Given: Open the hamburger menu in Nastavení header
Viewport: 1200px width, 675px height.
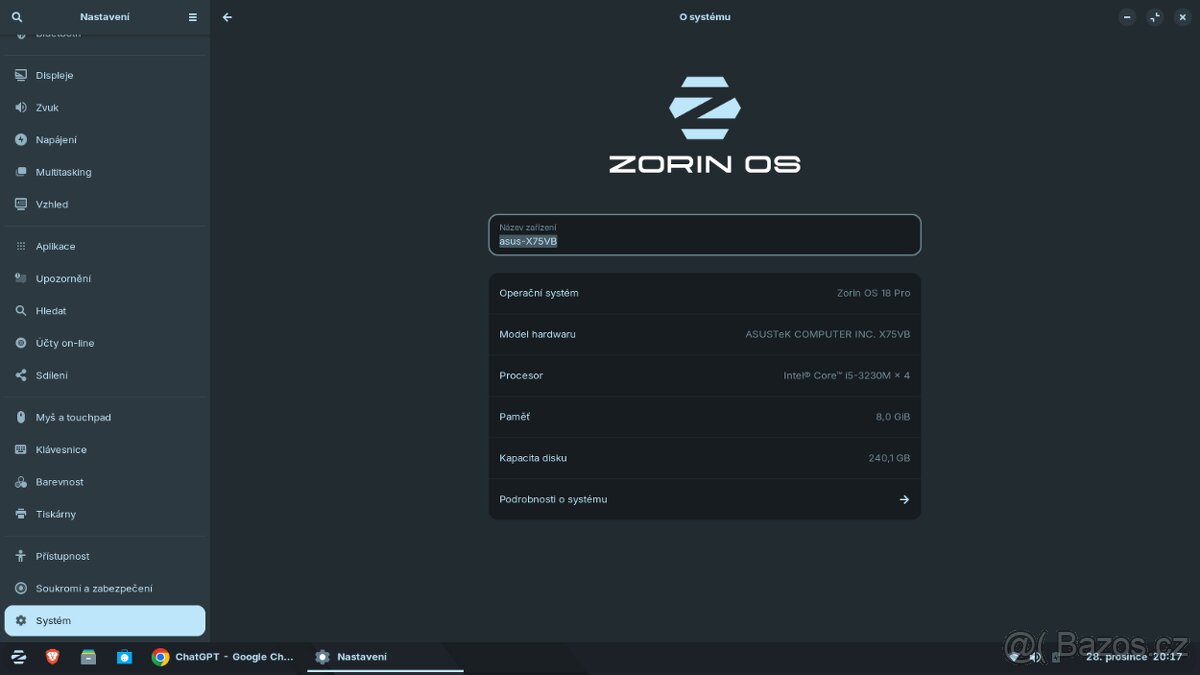Looking at the screenshot, I should click(x=193, y=17).
